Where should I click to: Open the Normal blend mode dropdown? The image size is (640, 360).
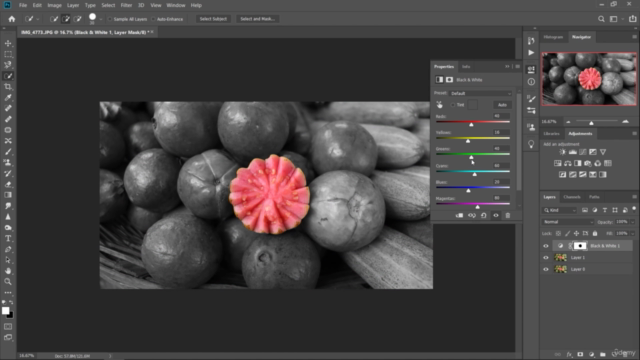click(567, 222)
